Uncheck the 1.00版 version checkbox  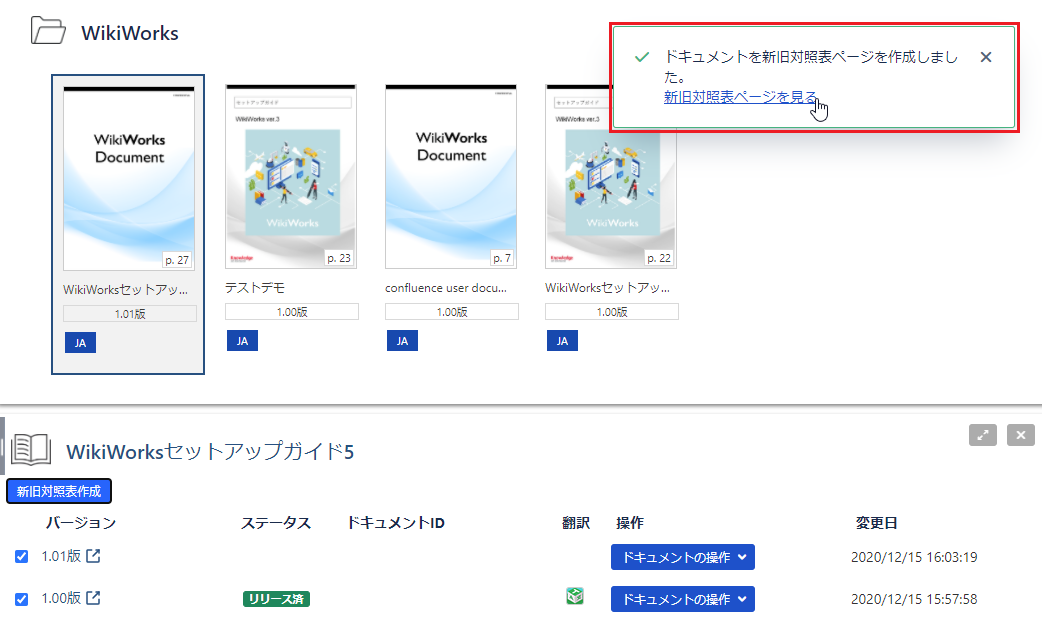tap(22, 599)
